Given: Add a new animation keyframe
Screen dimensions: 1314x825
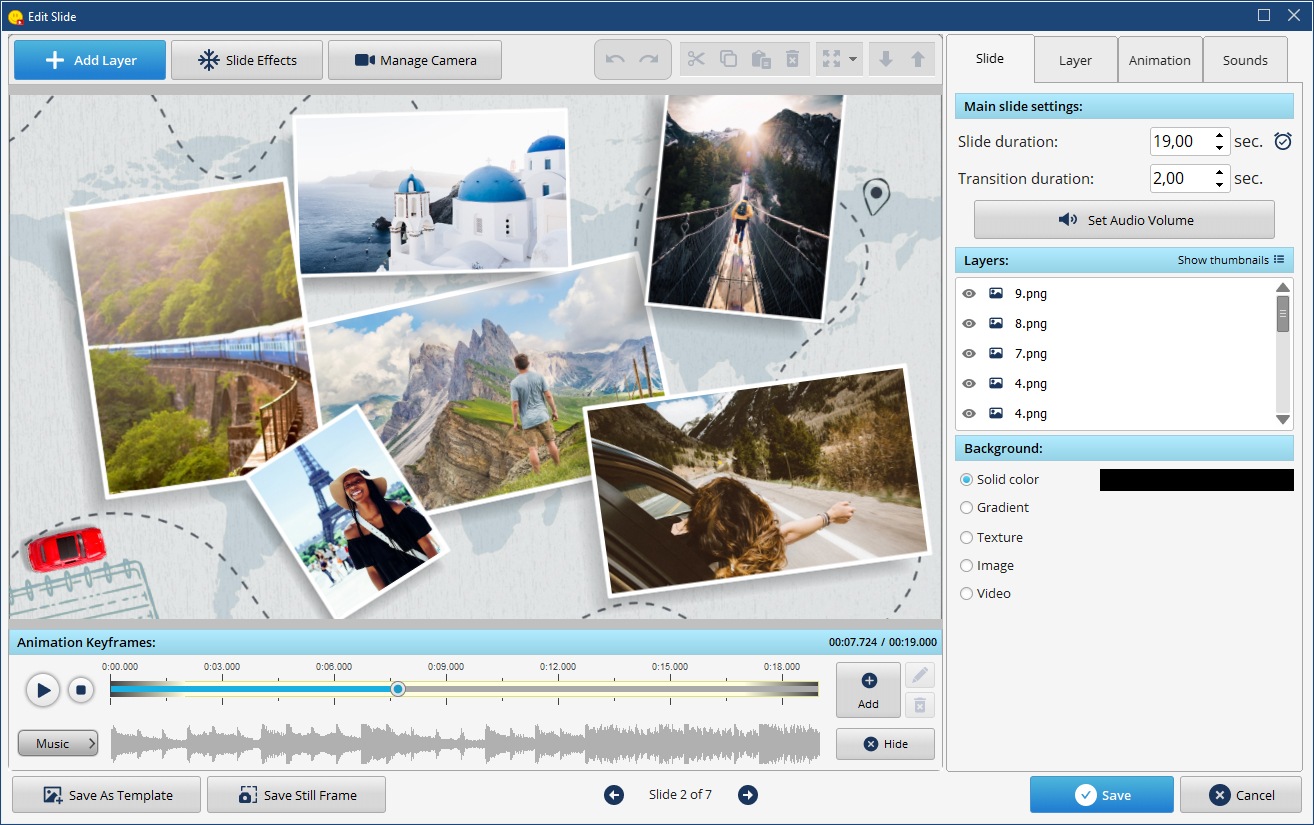Looking at the screenshot, I should pos(868,690).
